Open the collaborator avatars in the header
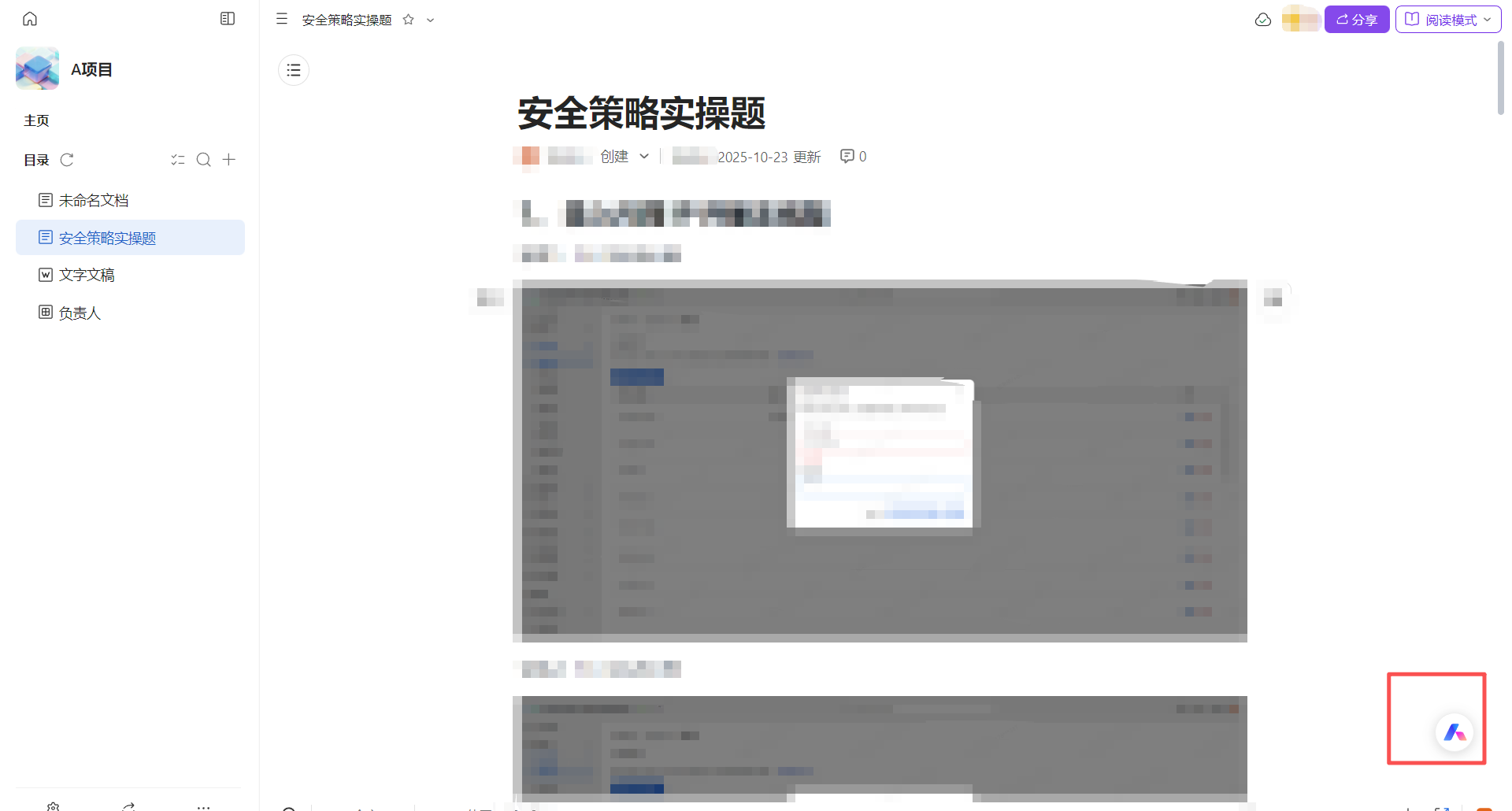 coord(1301,19)
